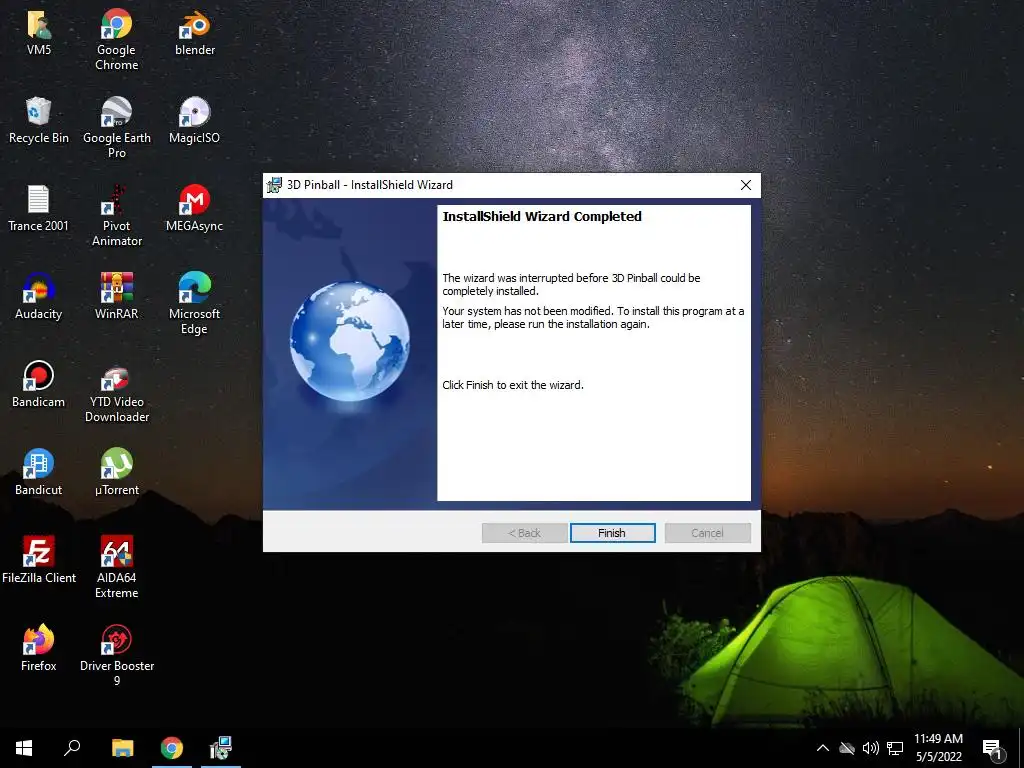
Task: Click the installer icon in the wizard title bar
Action: (x=274, y=185)
